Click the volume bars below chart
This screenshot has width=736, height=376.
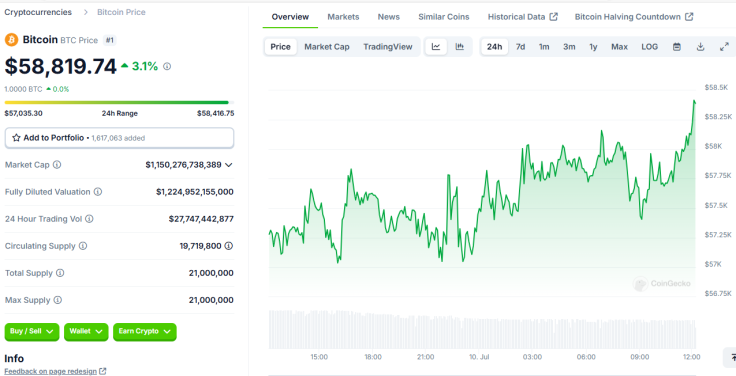482,329
